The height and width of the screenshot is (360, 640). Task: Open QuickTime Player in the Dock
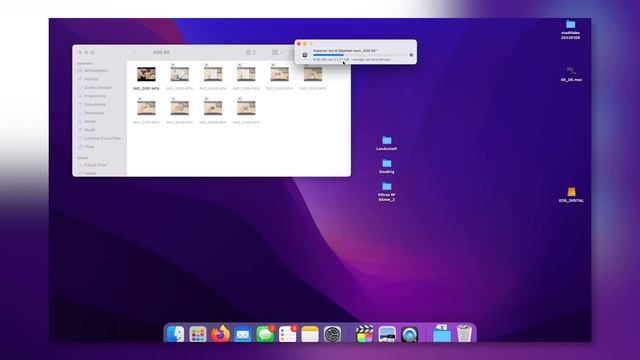coord(409,334)
